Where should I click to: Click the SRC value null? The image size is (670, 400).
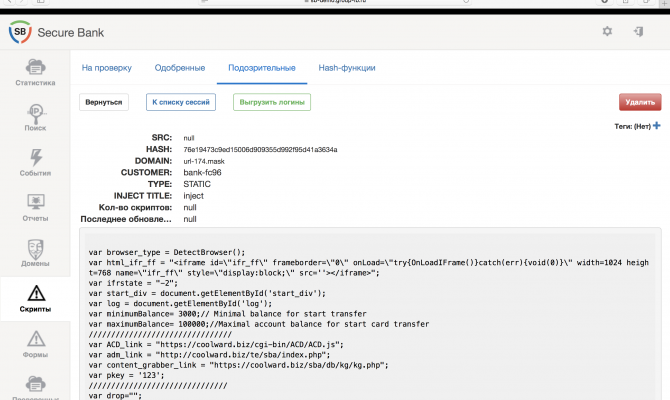[x=189, y=138]
